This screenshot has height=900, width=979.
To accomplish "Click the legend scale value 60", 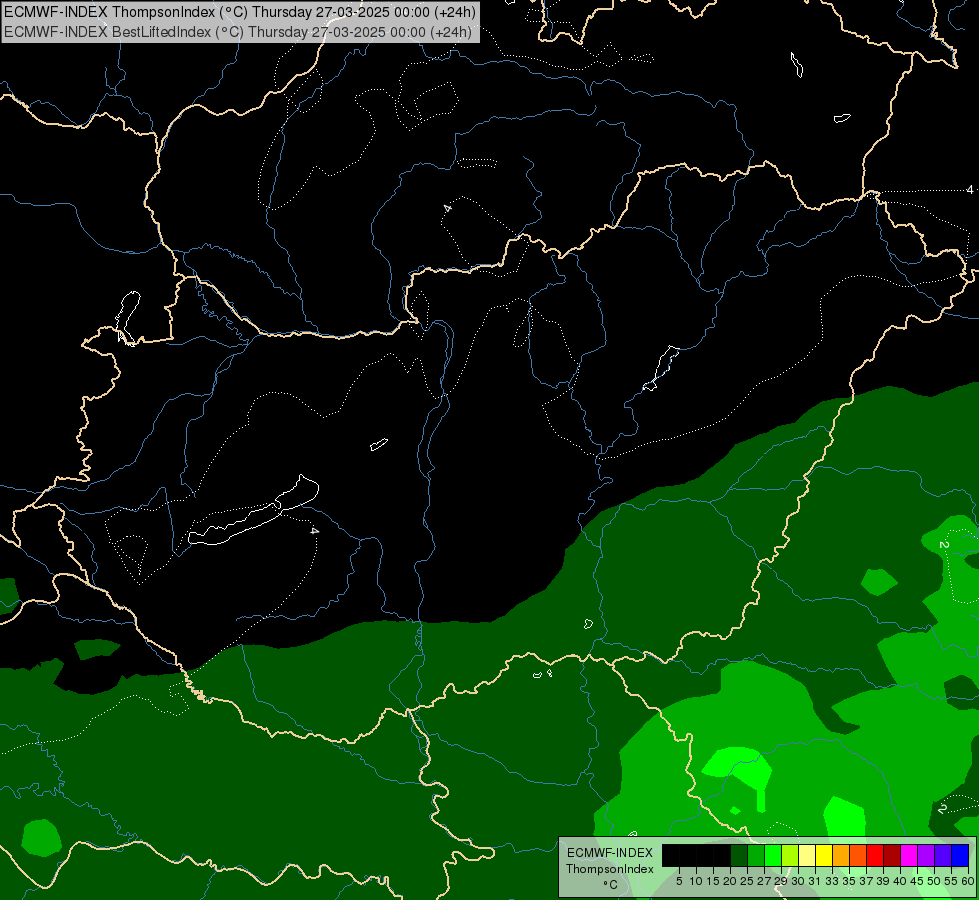I will pos(967,881).
